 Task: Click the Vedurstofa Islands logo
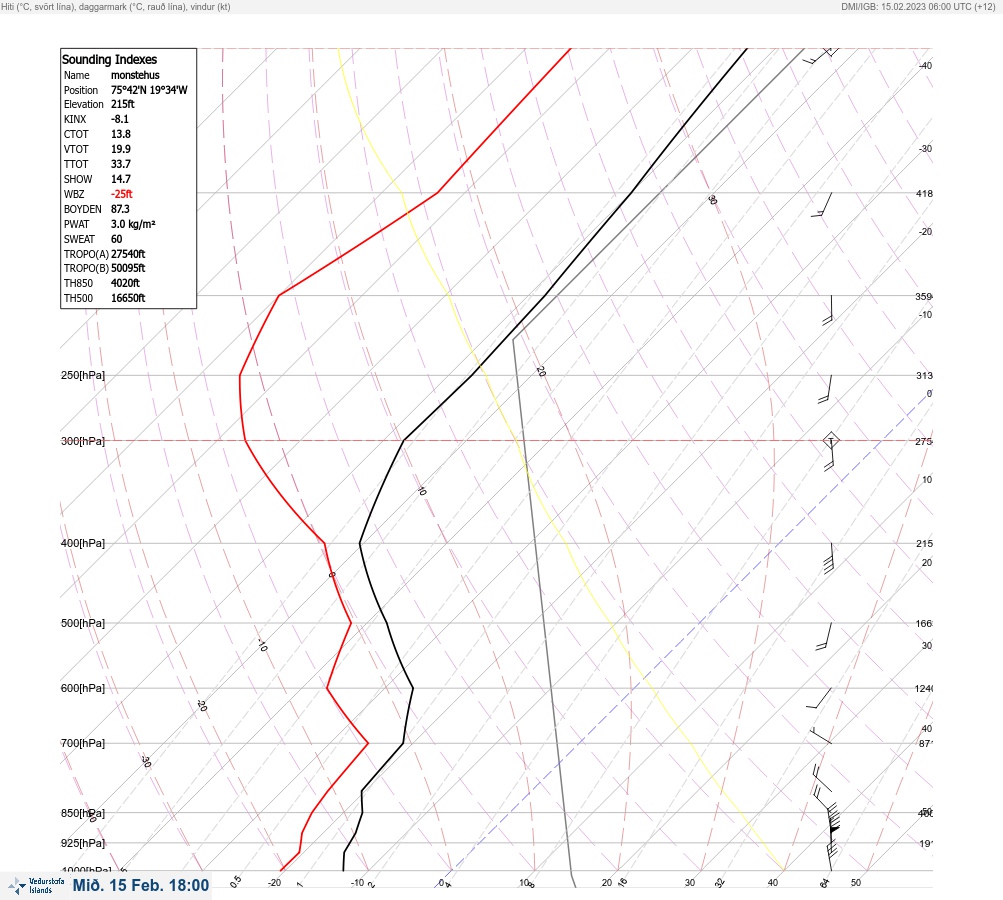click(36, 886)
